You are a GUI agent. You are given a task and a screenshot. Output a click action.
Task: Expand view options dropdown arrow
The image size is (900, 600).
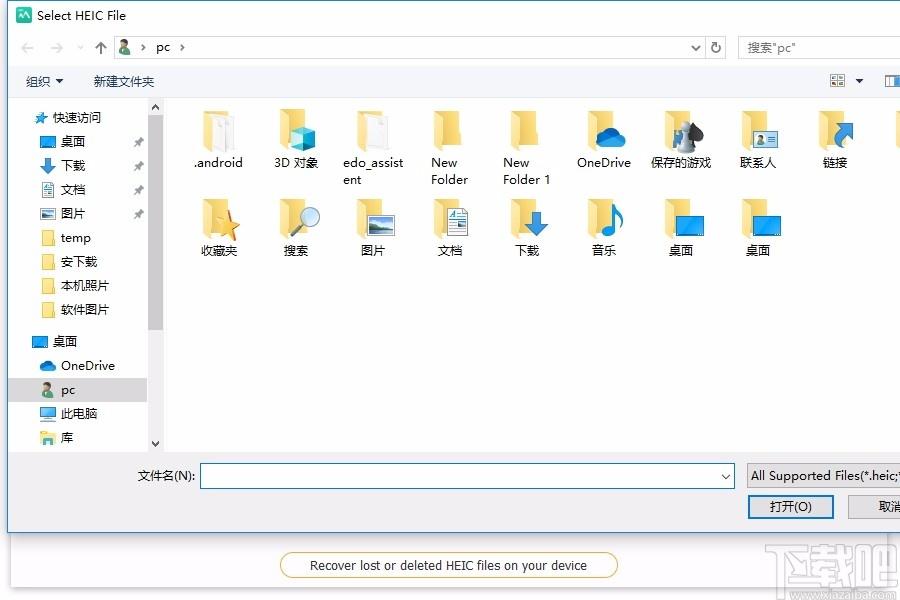[859, 81]
